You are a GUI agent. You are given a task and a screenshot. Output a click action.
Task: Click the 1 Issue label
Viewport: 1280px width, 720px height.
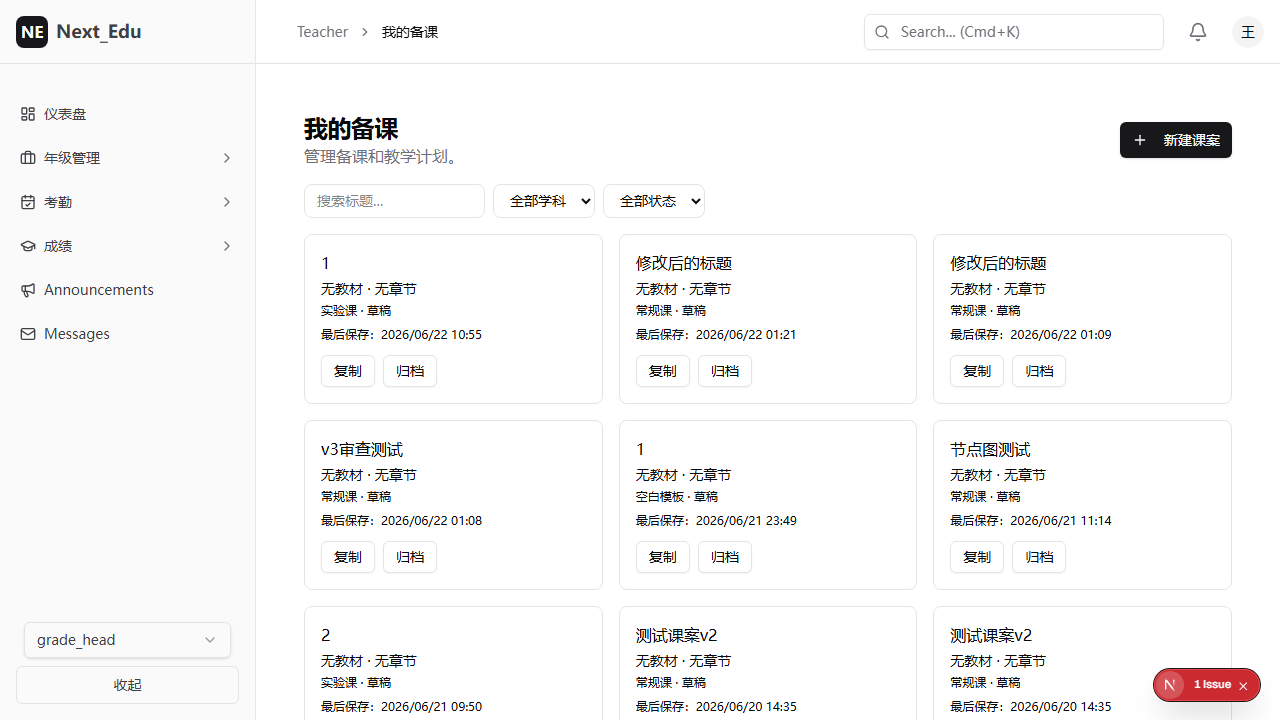click(x=1212, y=685)
